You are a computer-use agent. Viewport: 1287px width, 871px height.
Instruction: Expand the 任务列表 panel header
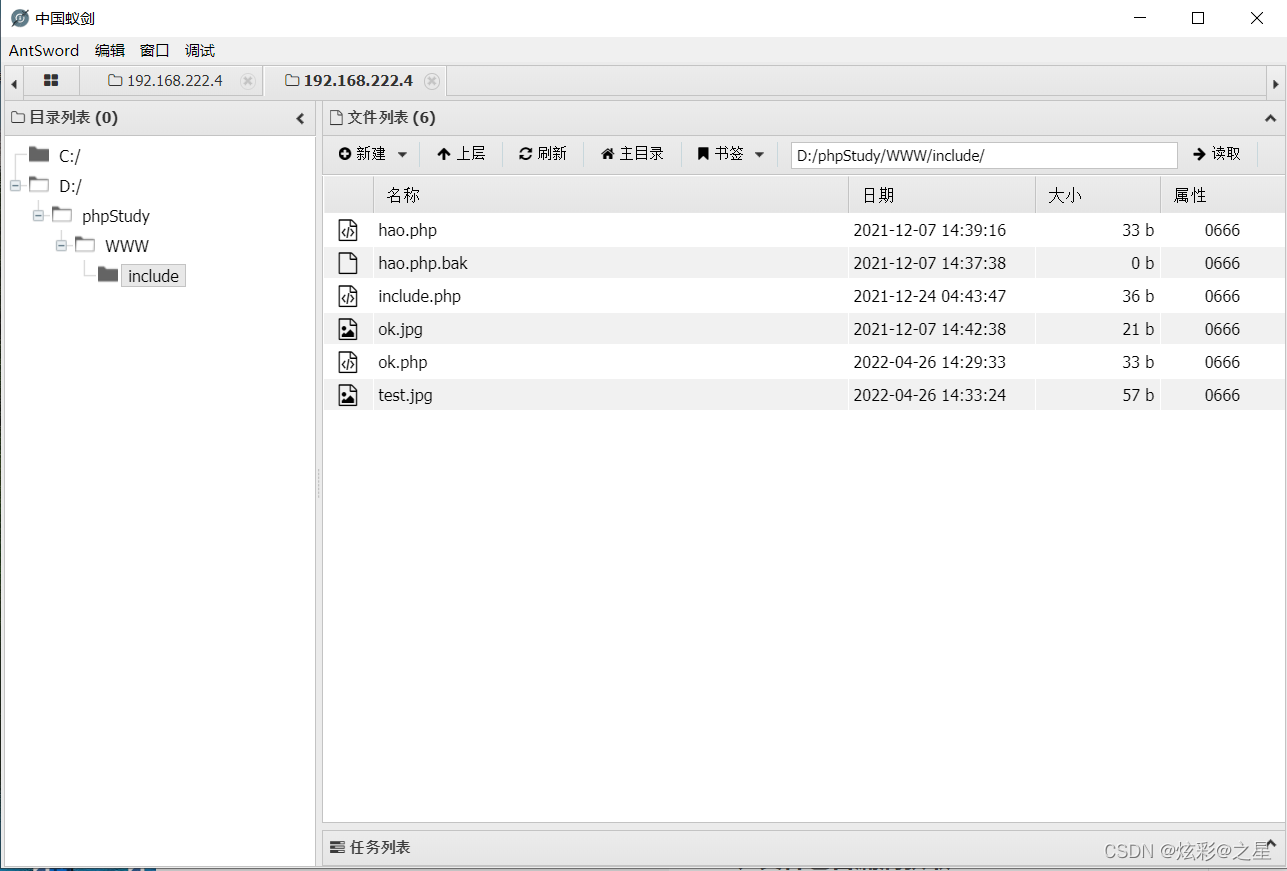click(x=802, y=847)
